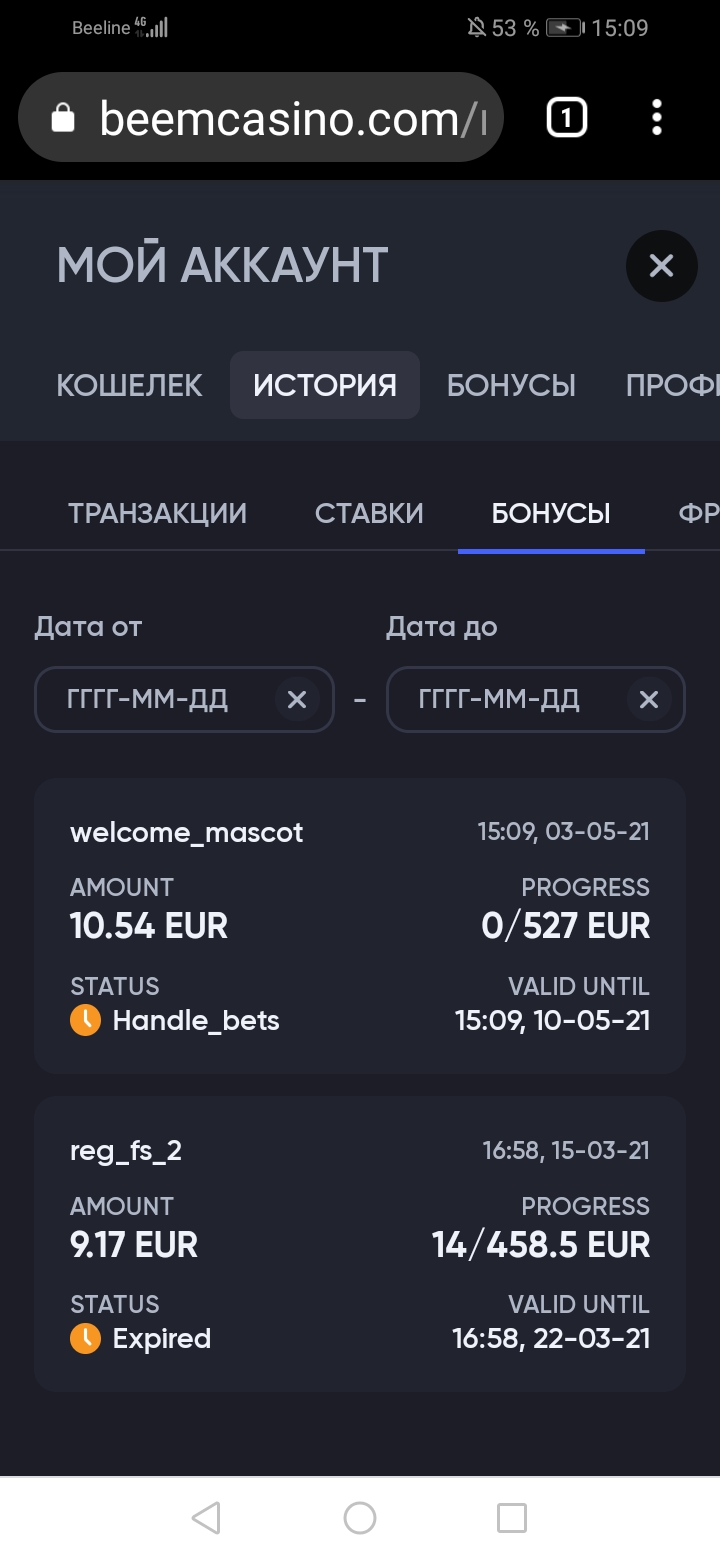
Task: Tap the Android back navigation button
Action: coord(206,1518)
